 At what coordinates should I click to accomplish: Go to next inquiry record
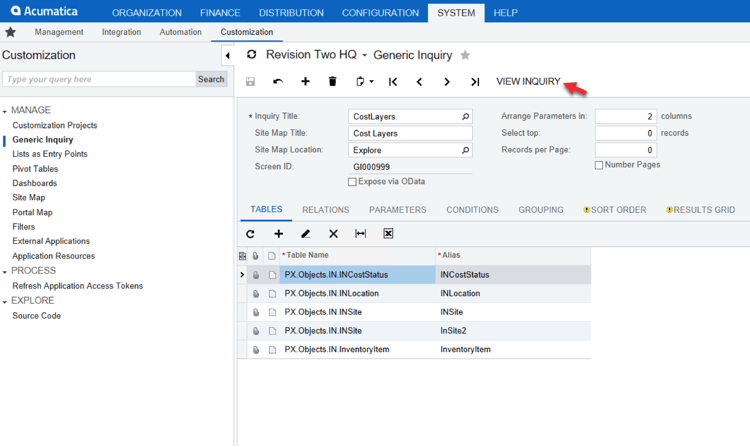click(x=447, y=82)
